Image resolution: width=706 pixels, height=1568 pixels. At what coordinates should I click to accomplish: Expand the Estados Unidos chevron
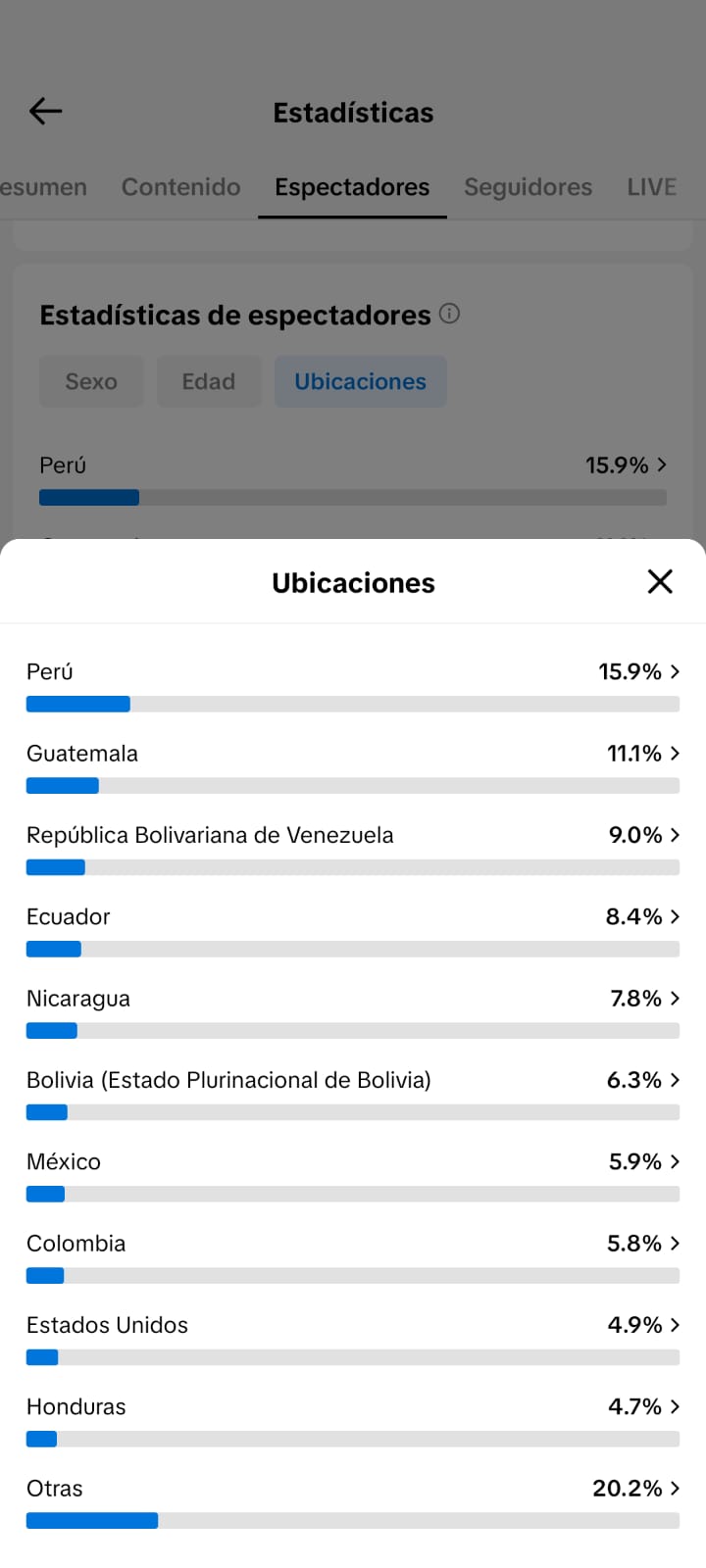(x=675, y=1324)
